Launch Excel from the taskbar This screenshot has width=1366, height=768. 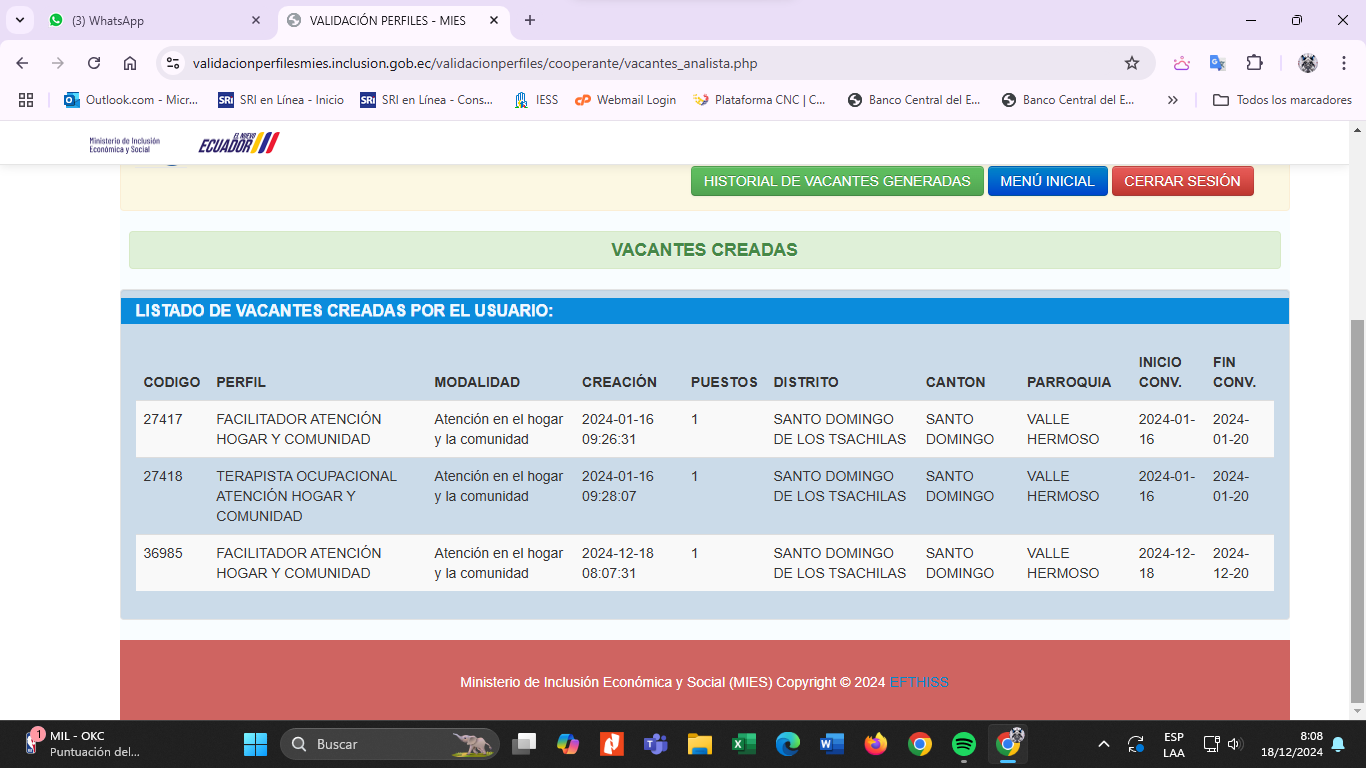[743, 744]
